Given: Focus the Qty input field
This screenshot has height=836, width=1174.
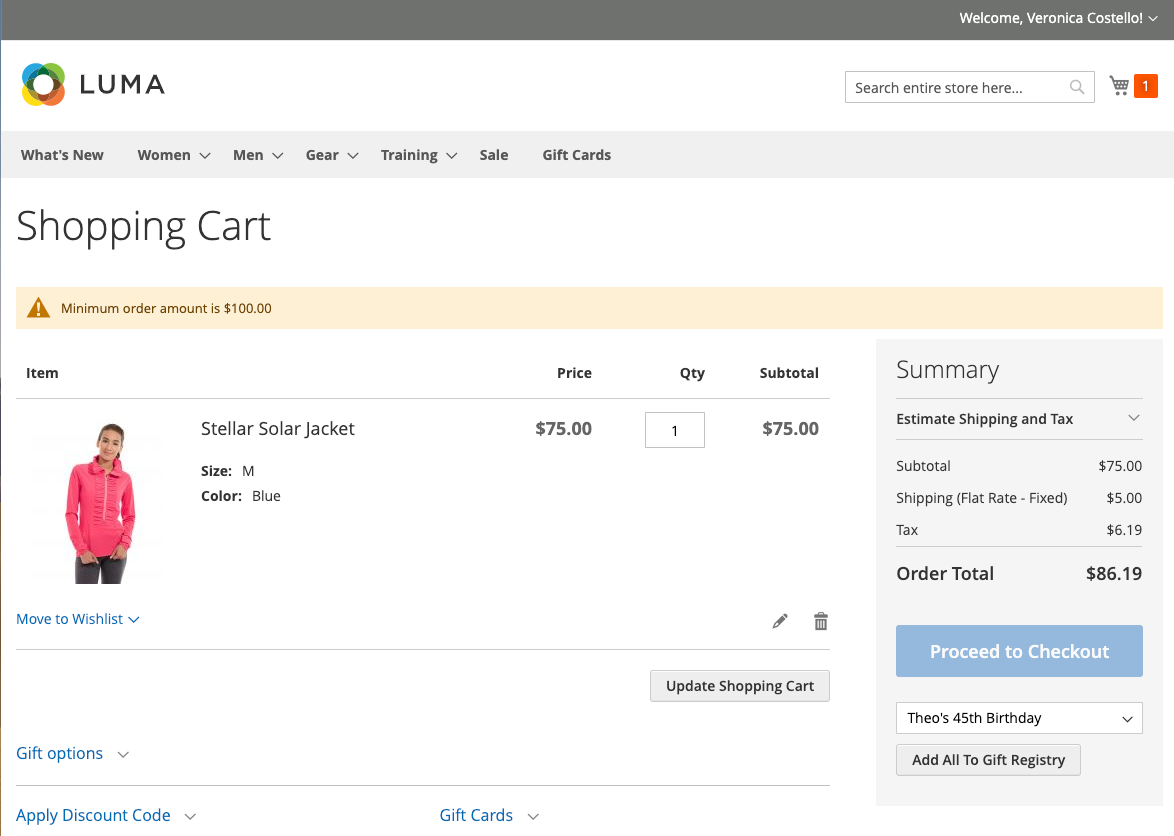Looking at the screenshot, I should (675, 430).
